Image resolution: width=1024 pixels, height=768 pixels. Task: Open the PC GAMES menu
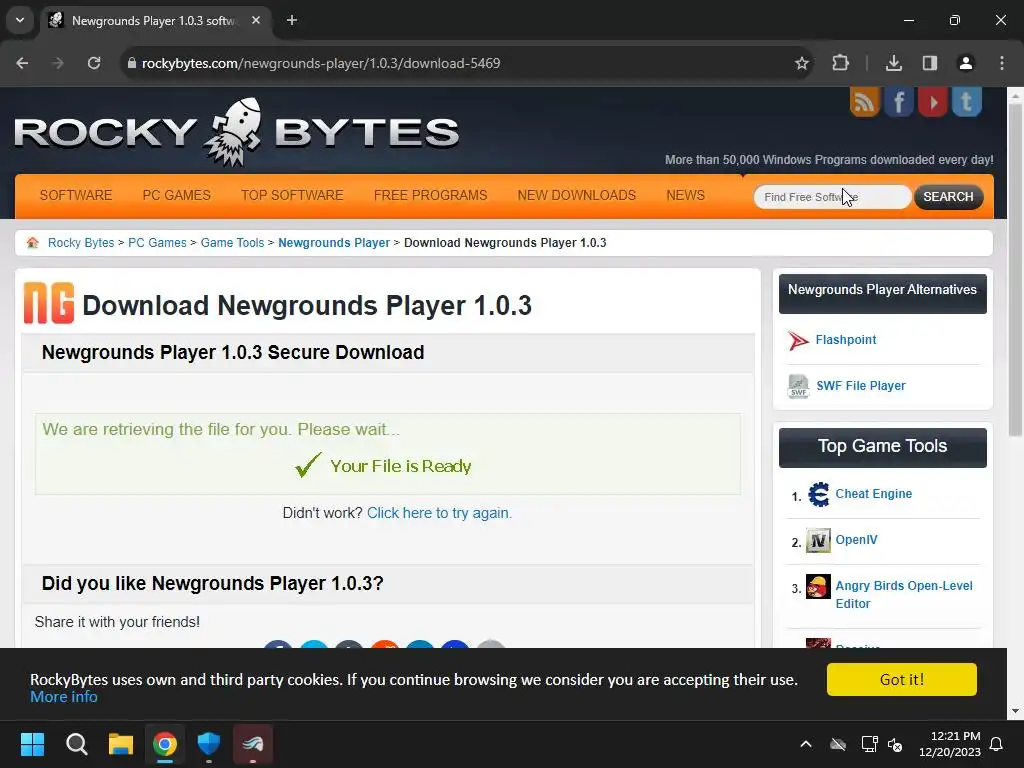[176, 195]
